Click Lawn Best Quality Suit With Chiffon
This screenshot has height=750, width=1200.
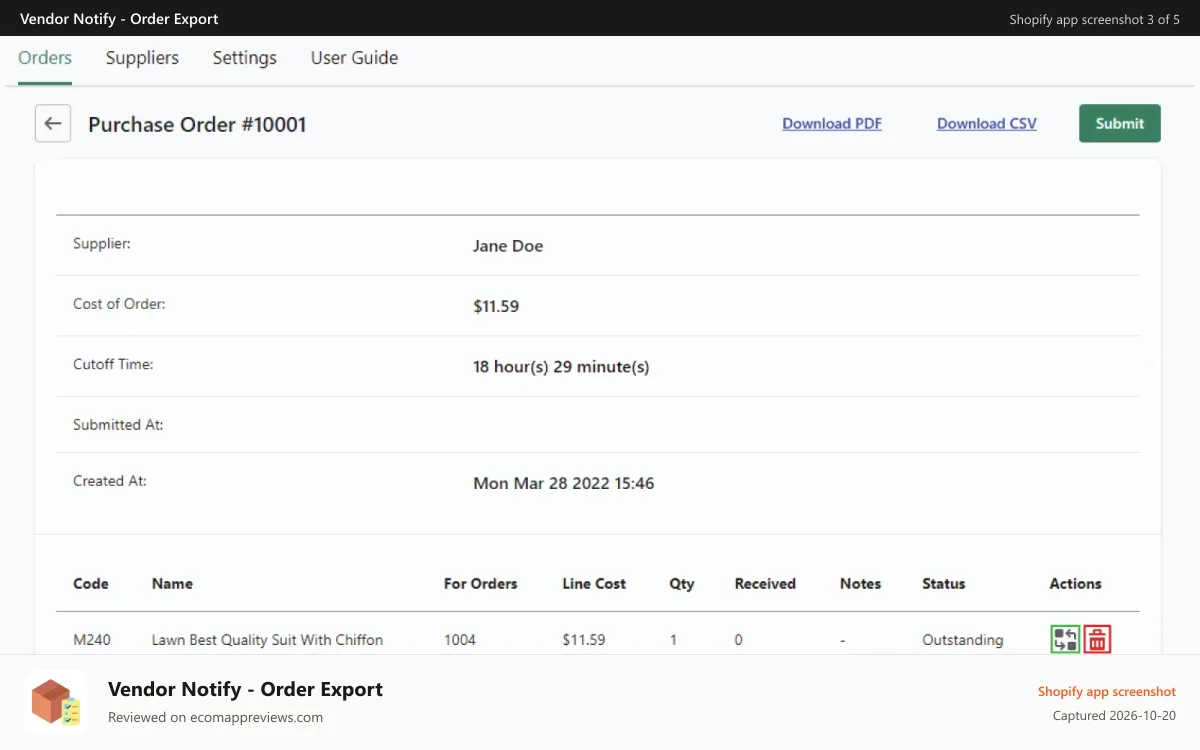click(x=267, y=639)
